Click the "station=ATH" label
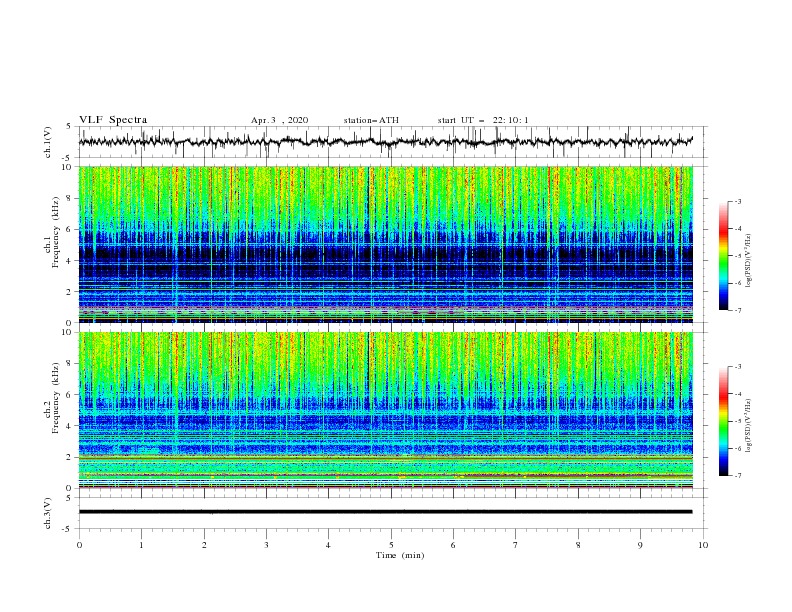 click(x=371, y=120)
